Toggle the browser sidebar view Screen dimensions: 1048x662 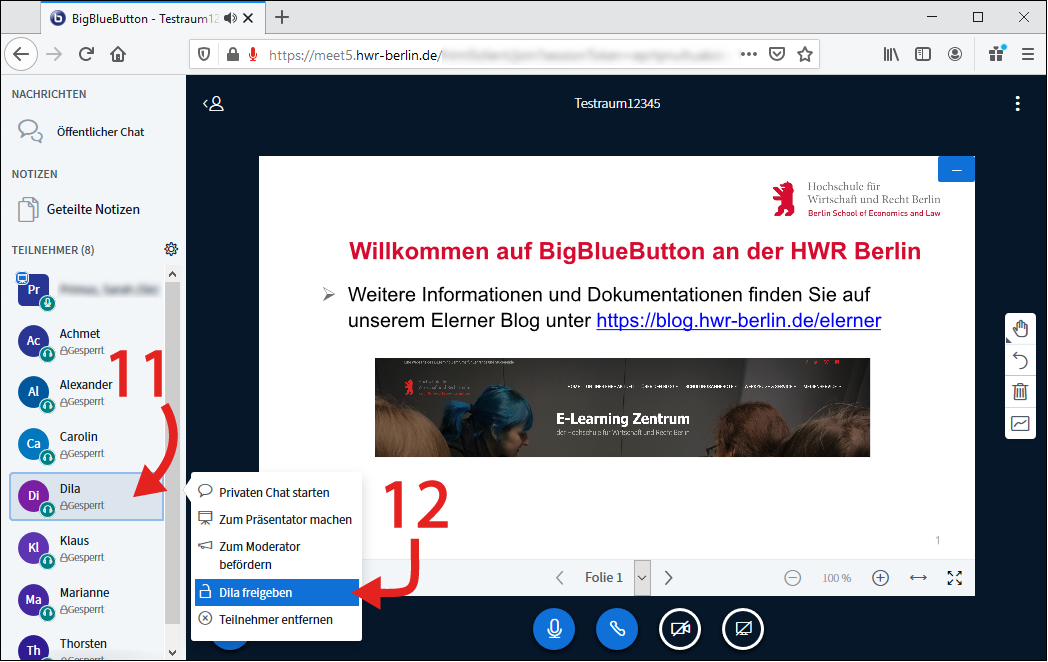923,54
